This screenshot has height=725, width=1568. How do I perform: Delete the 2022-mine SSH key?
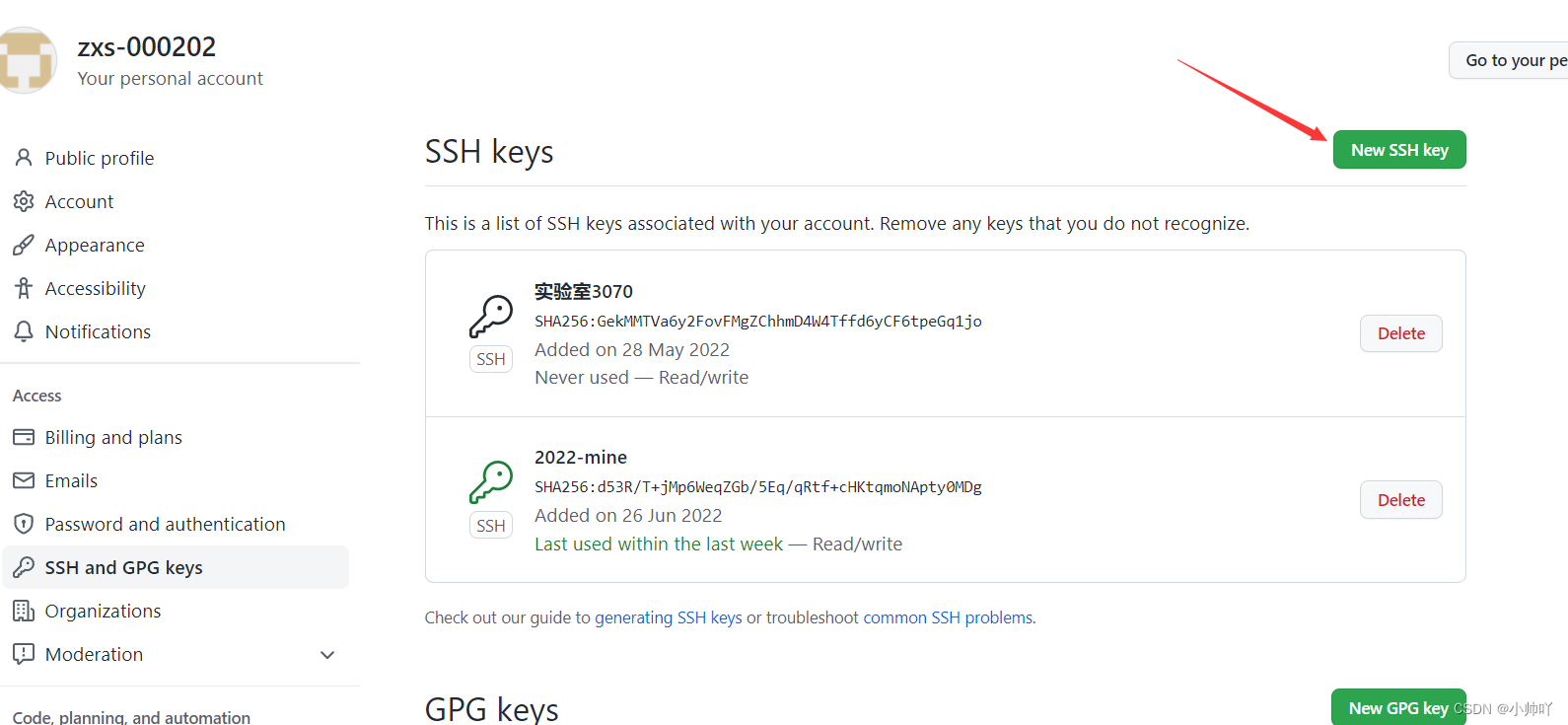(1400, 500)
